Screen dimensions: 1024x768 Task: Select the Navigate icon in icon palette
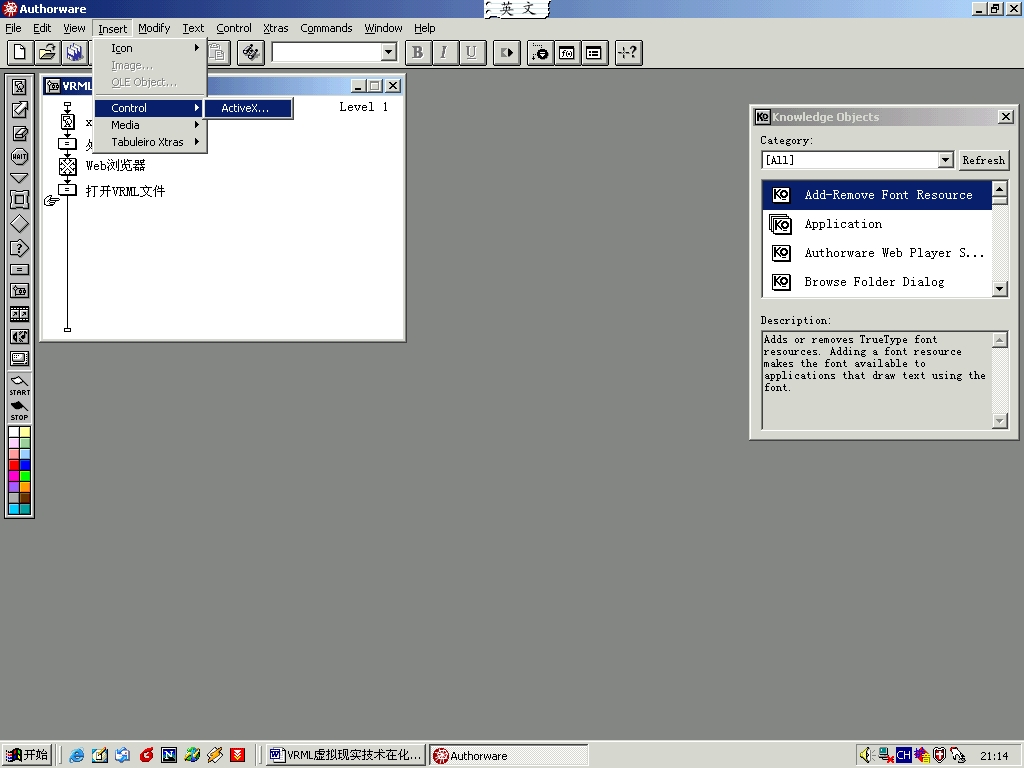click(x=20, y=178)
